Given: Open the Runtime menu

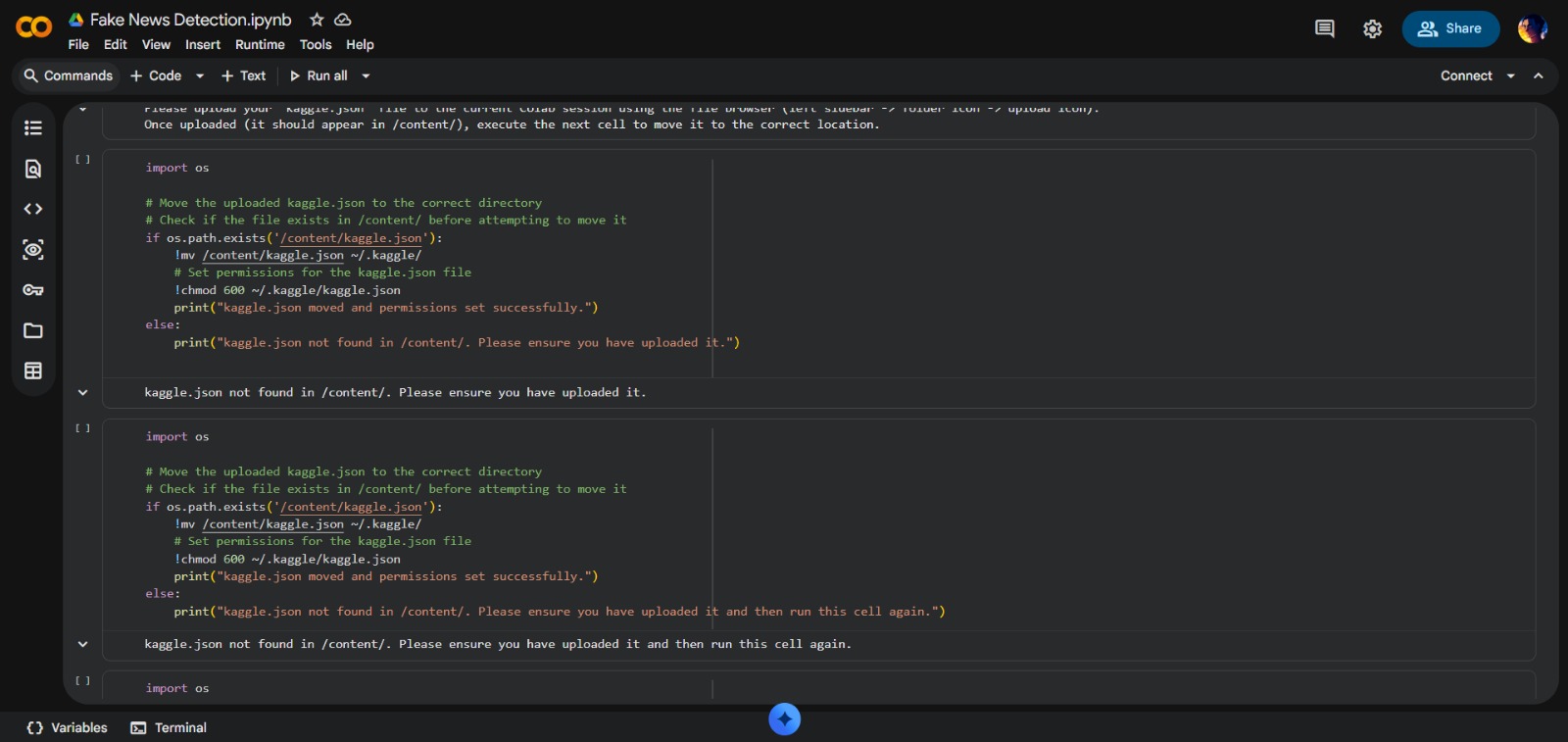Looking at the screenshot, I should point(260,45).
